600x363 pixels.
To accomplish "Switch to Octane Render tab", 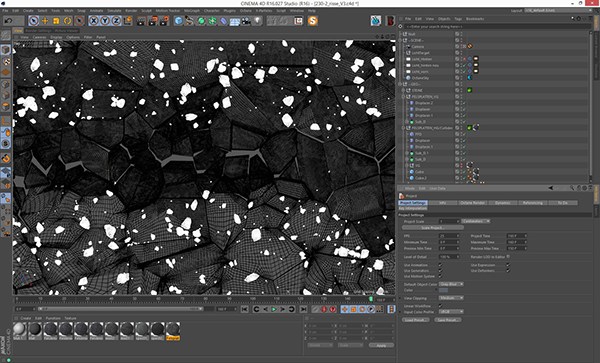I will [473, 203].
